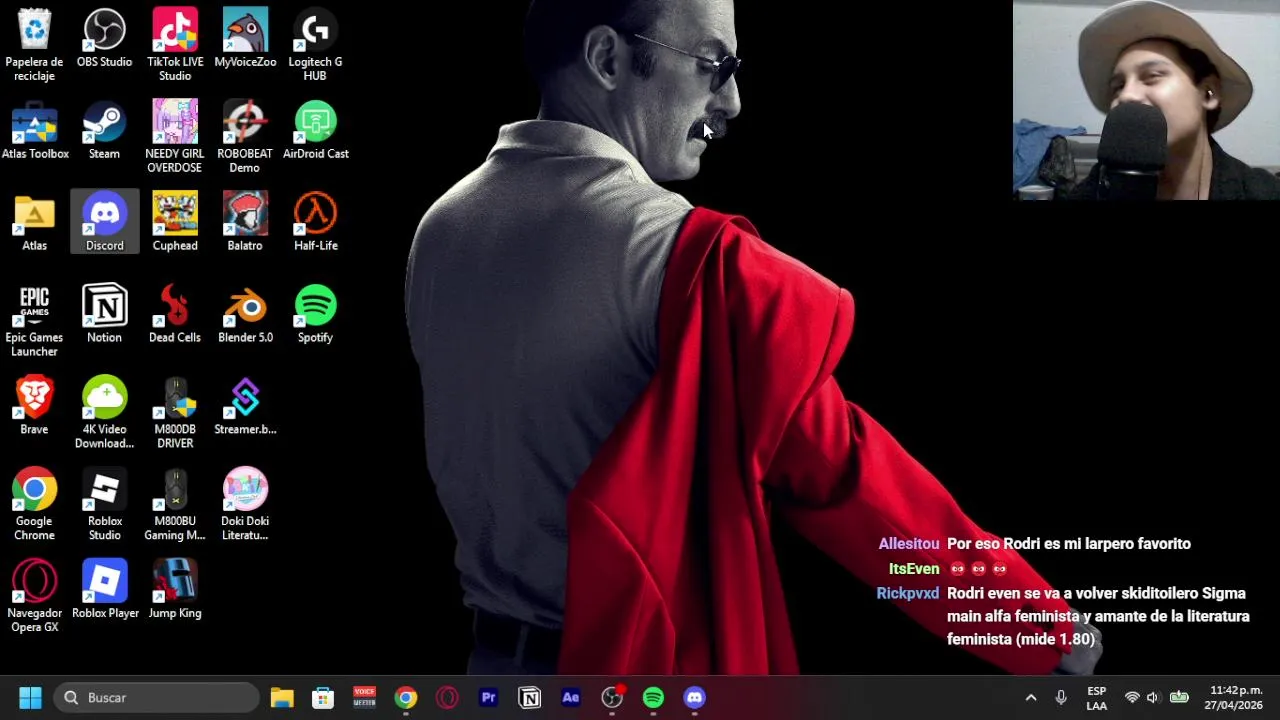
Task: Select the Half-Life desktop icon
Action: coord(315,223)
